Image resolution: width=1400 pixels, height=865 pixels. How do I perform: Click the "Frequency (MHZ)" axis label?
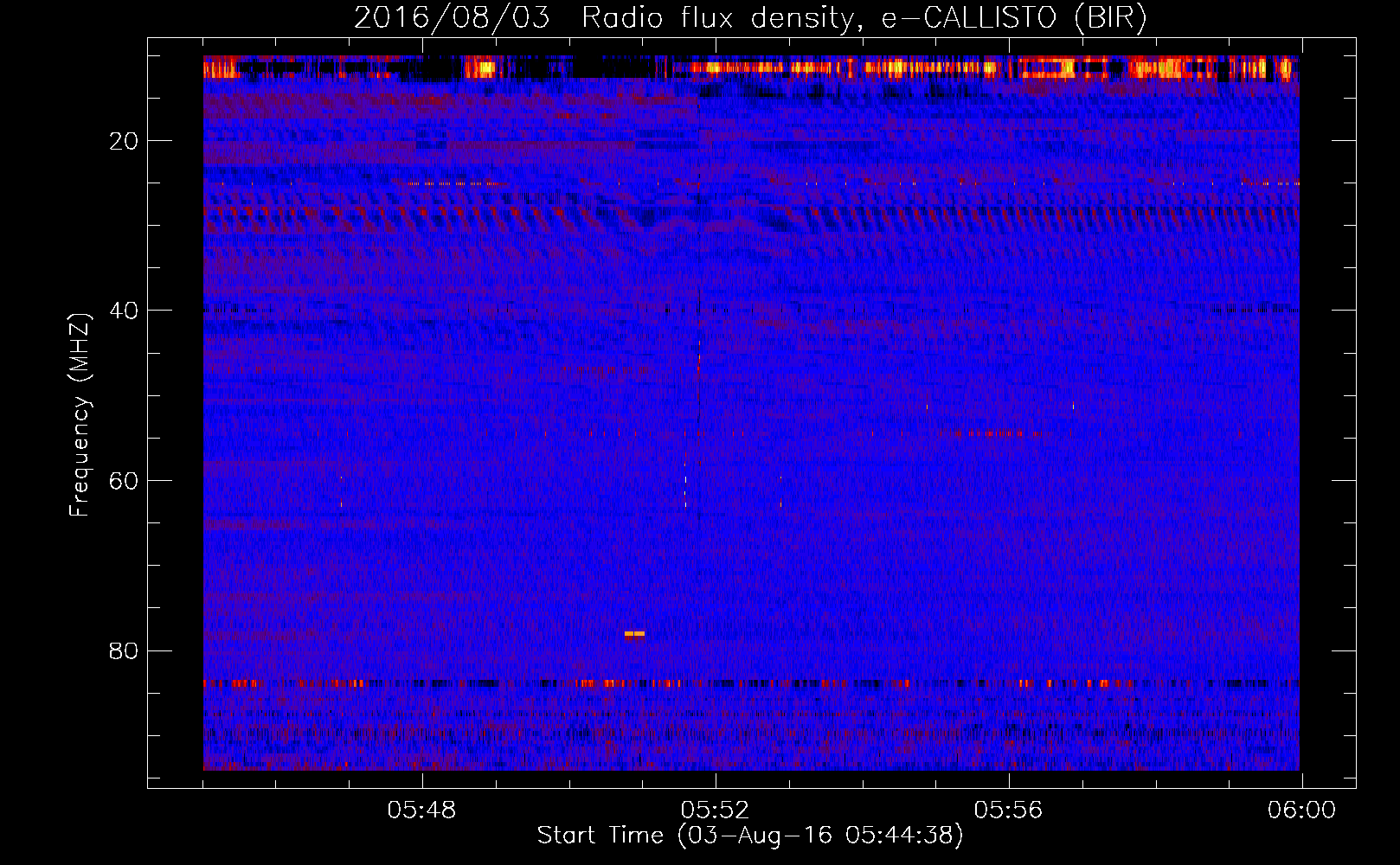(80, 414)
